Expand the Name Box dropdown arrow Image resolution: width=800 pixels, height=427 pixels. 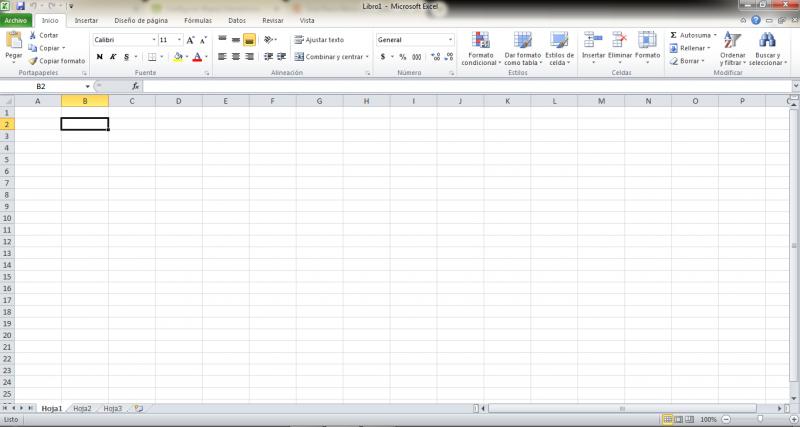pos(87,87)
